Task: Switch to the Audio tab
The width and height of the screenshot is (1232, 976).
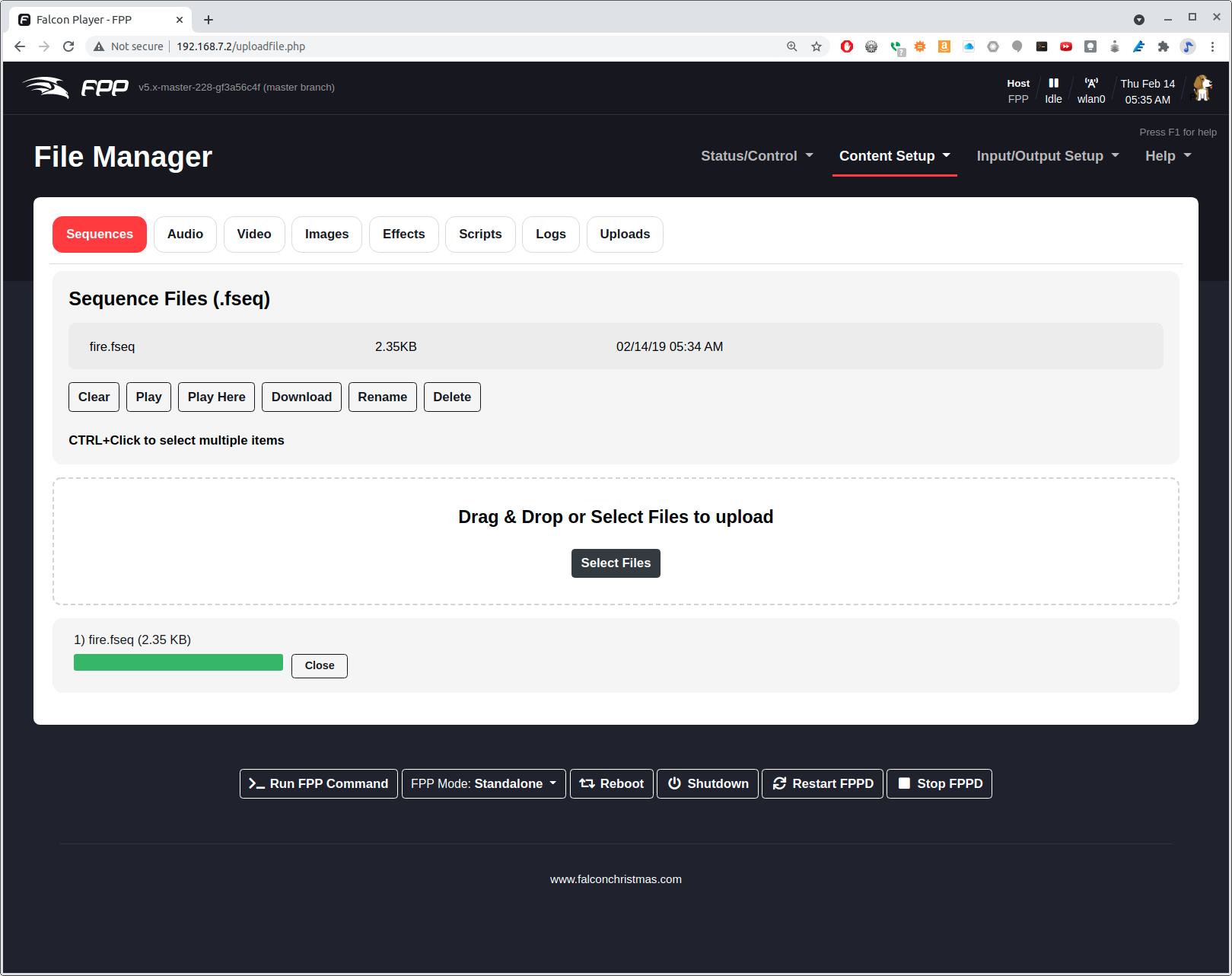Action: 184,234
